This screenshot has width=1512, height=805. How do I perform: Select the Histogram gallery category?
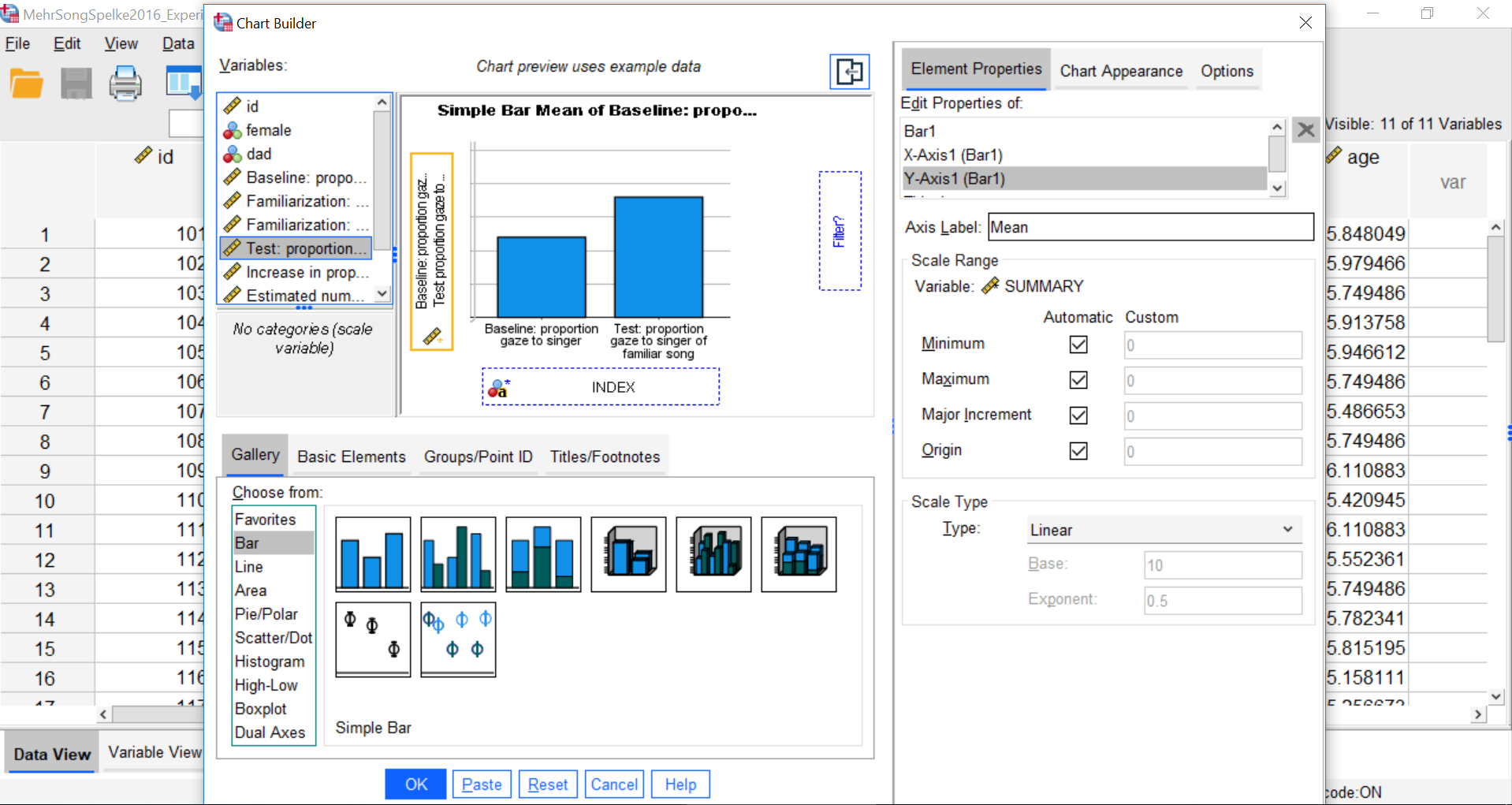(270, 662)
